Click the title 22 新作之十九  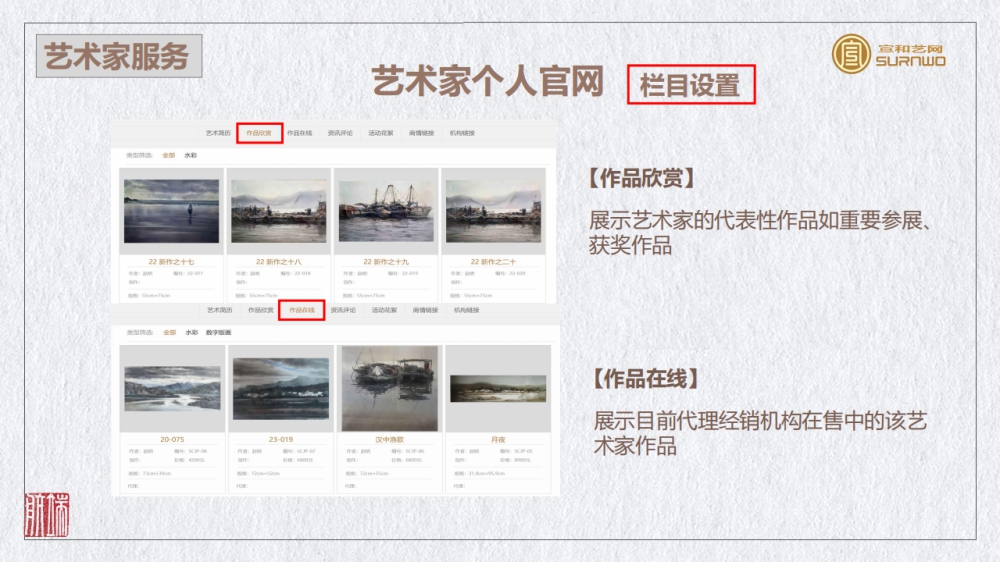tap(386, 262)
